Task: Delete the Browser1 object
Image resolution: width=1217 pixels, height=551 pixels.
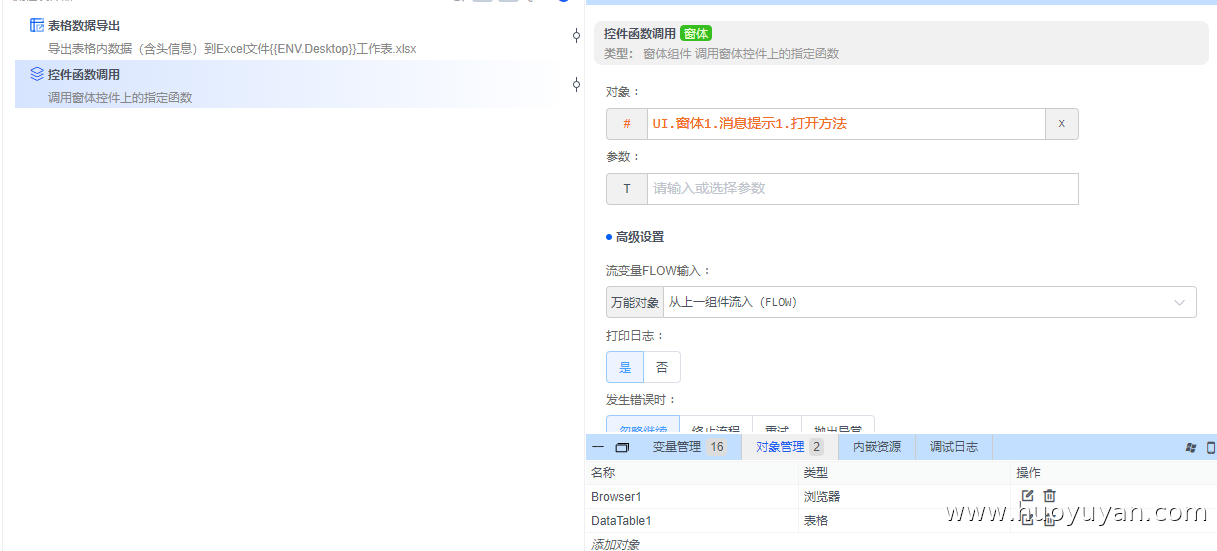Action: [1049, 496]
